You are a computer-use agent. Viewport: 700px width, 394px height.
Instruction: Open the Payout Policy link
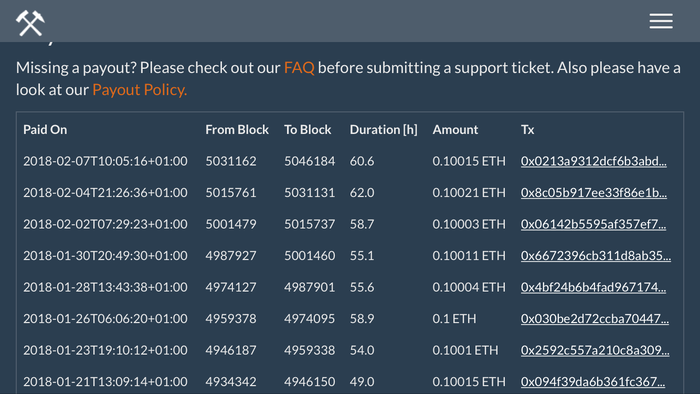click(140, 90)
